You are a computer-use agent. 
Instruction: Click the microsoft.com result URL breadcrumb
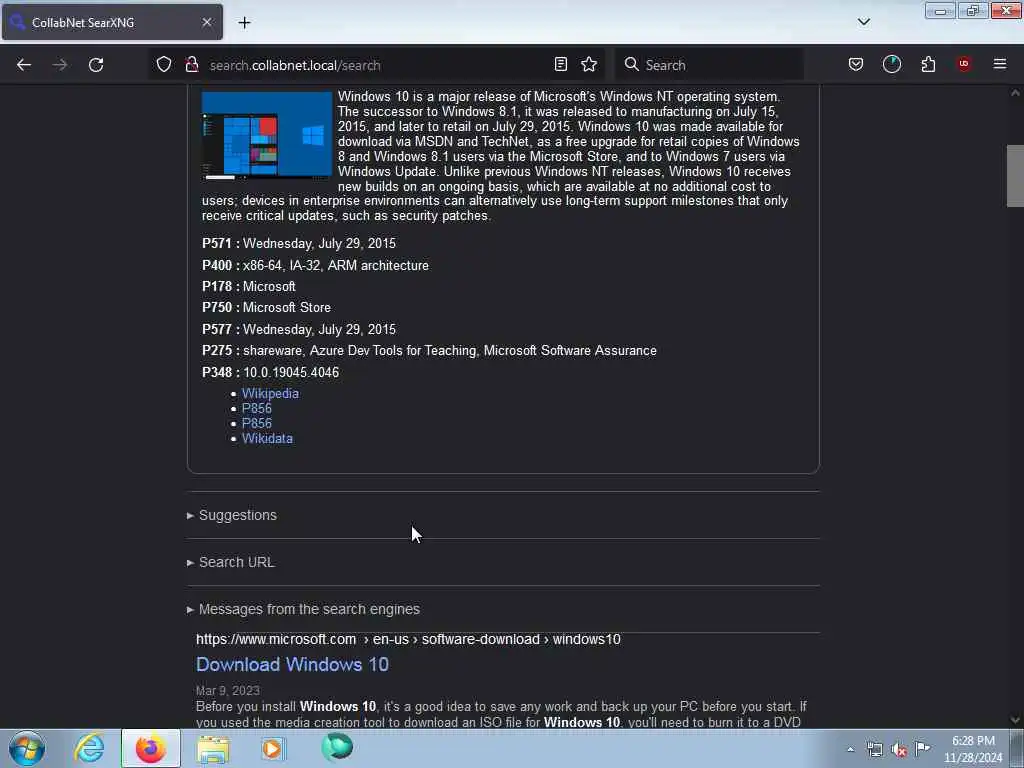(x=408, y=639)
